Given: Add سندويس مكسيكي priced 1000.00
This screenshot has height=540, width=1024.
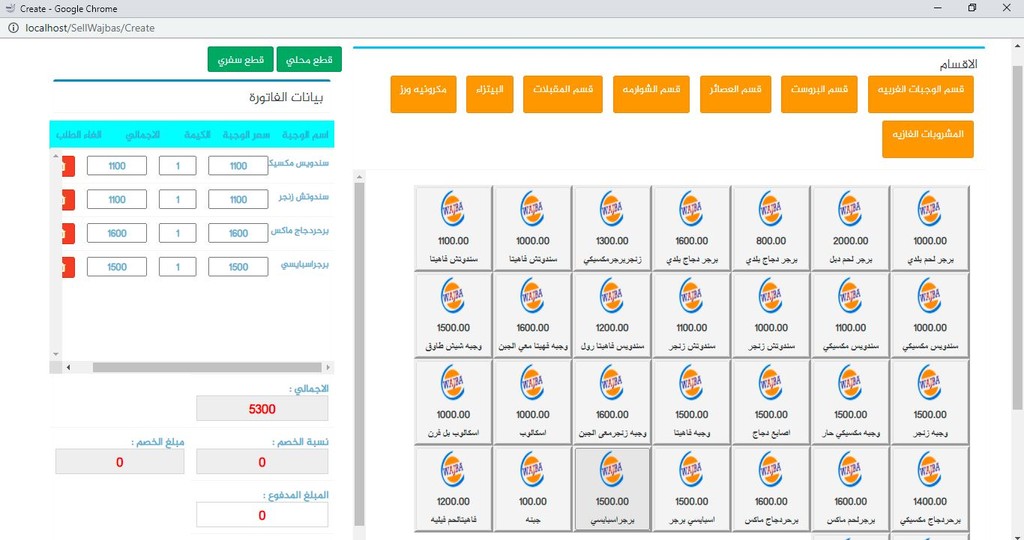Looking at the screenshot, I should click(929, 315).
